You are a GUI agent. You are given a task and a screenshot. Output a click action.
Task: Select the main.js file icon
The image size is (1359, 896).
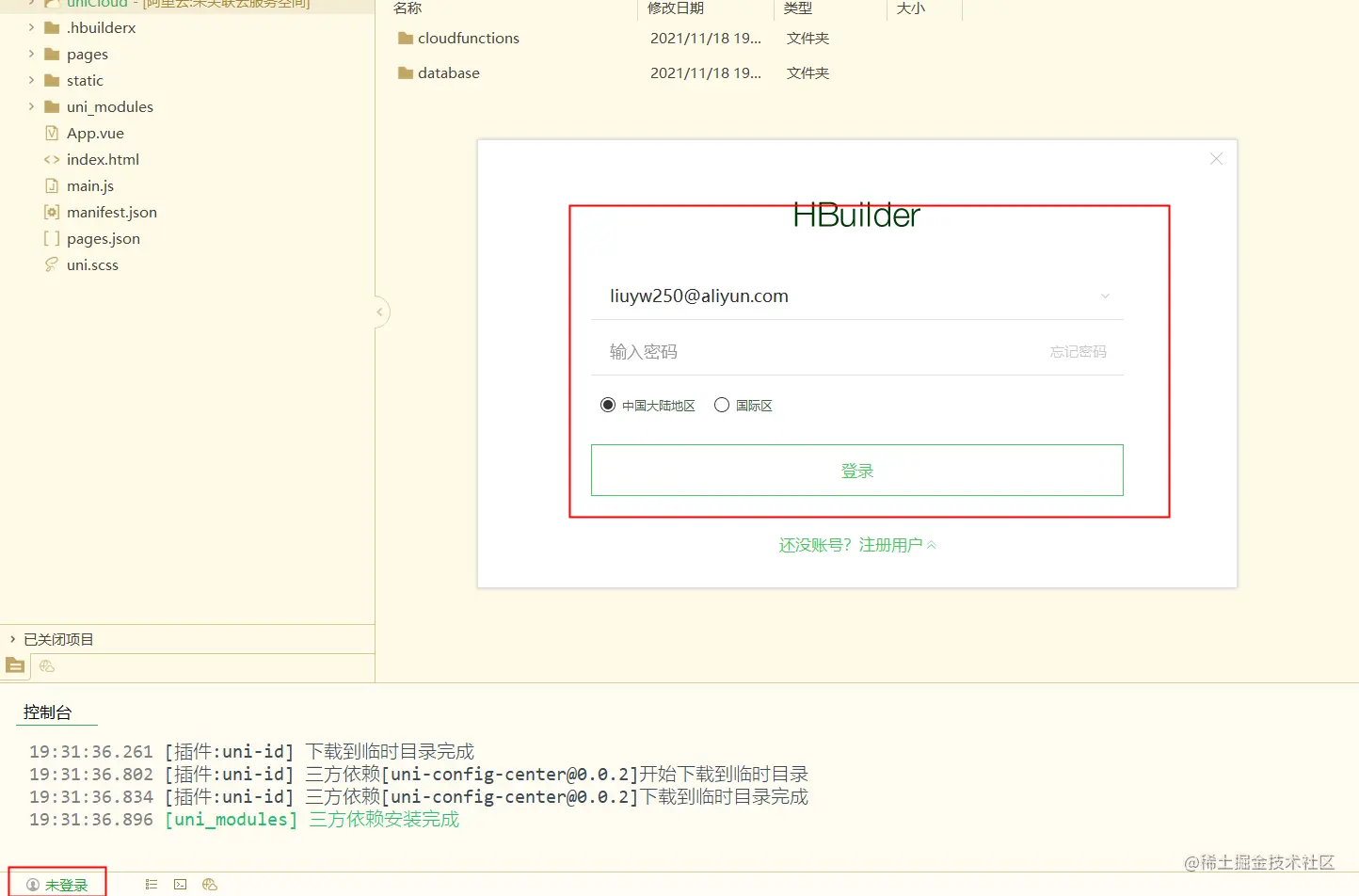[x=52, y=186]
